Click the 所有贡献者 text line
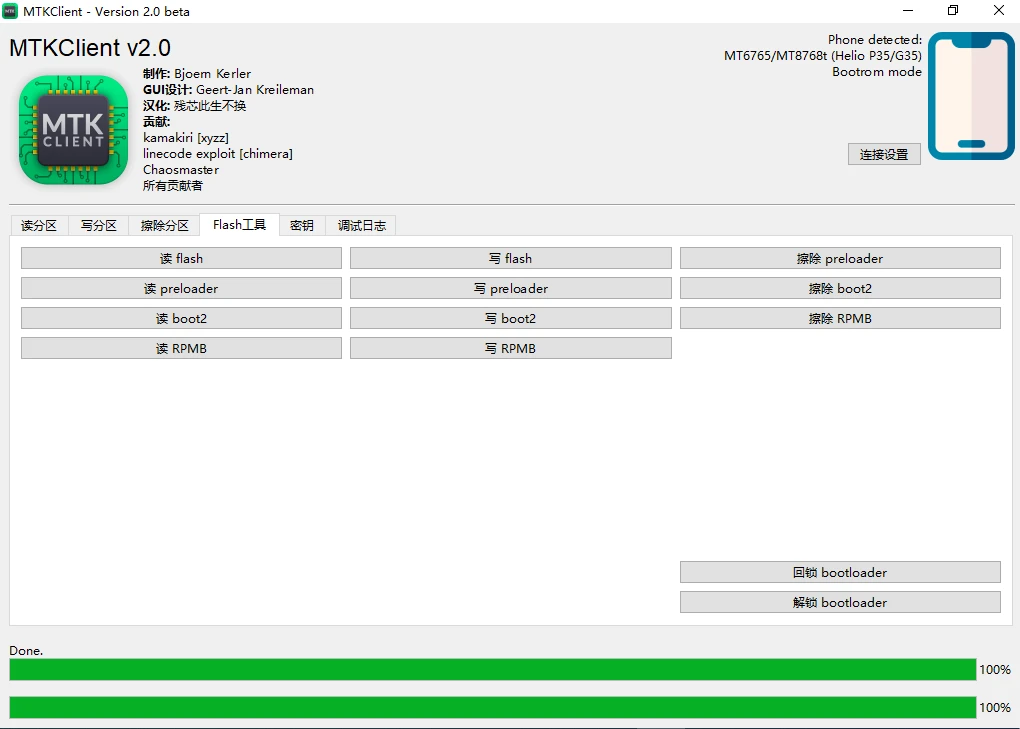1020x729 pixels. [172, 185]
